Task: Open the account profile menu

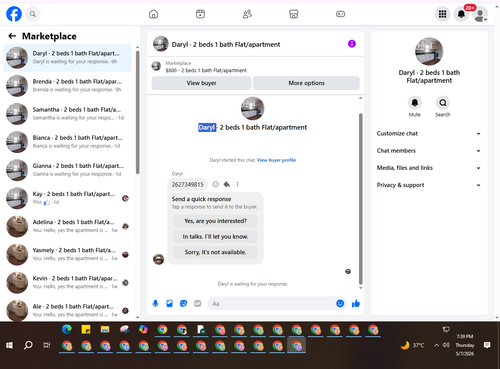Action: (480, 15)
